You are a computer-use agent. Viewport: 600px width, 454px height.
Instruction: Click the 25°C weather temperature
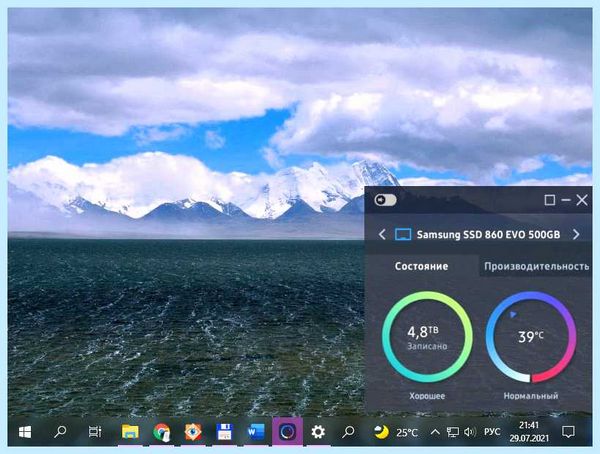coord(406,433)
